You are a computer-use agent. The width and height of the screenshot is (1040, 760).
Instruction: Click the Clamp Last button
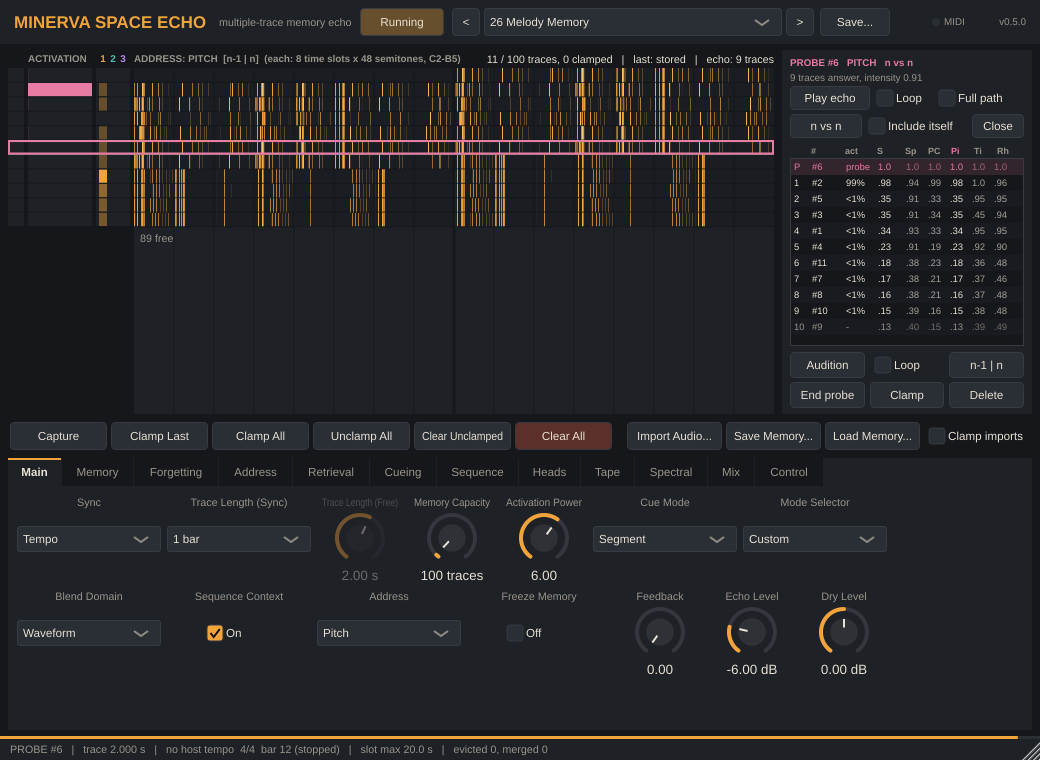click(x=159, y=436)
